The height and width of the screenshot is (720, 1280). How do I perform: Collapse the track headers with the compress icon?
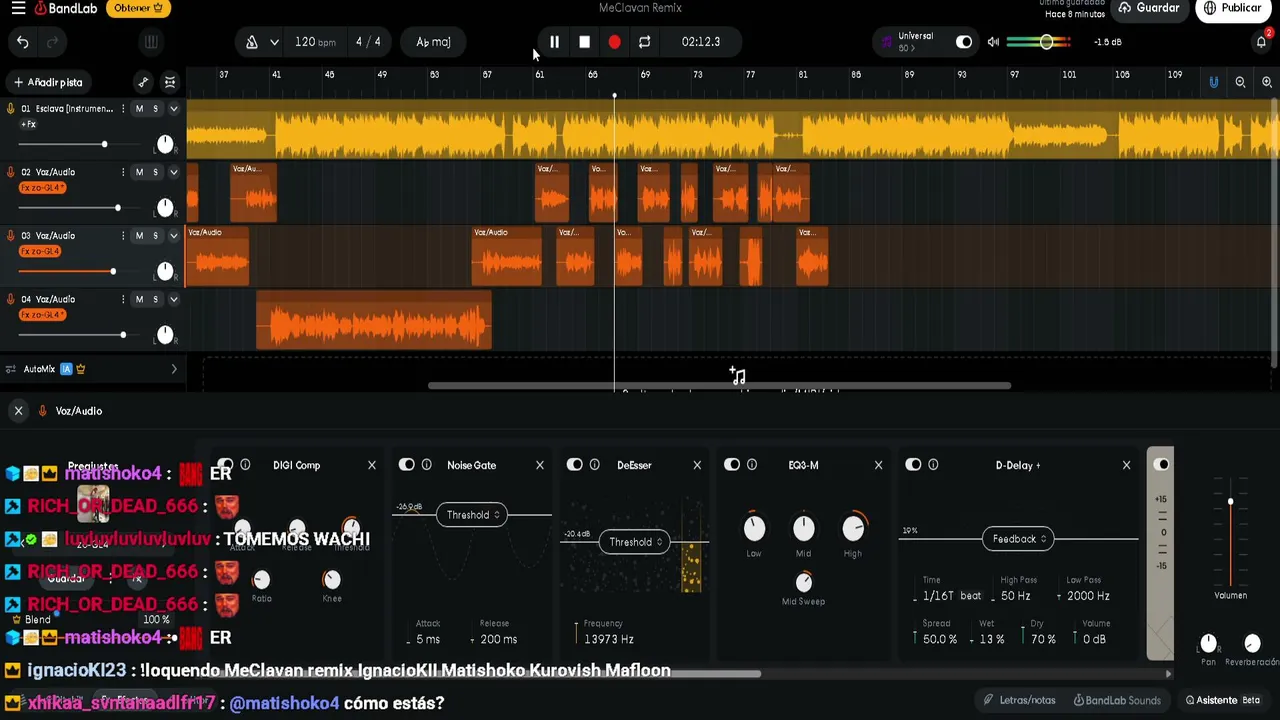[x=170, y=82]
